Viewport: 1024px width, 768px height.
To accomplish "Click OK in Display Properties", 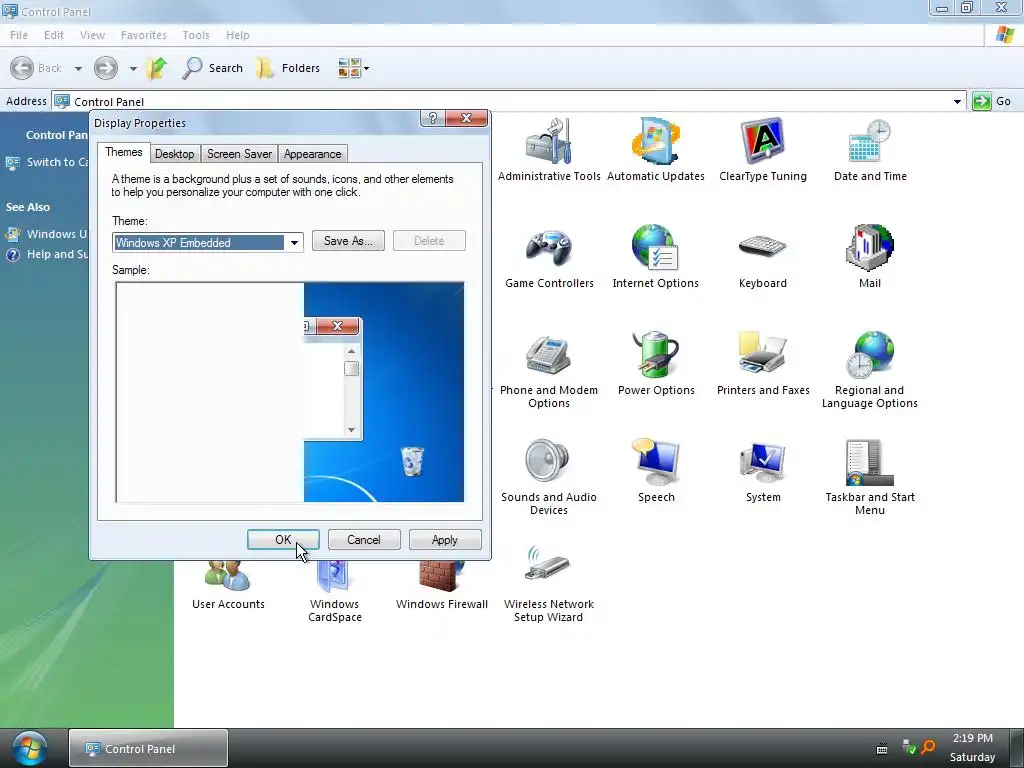I will 283,539.
